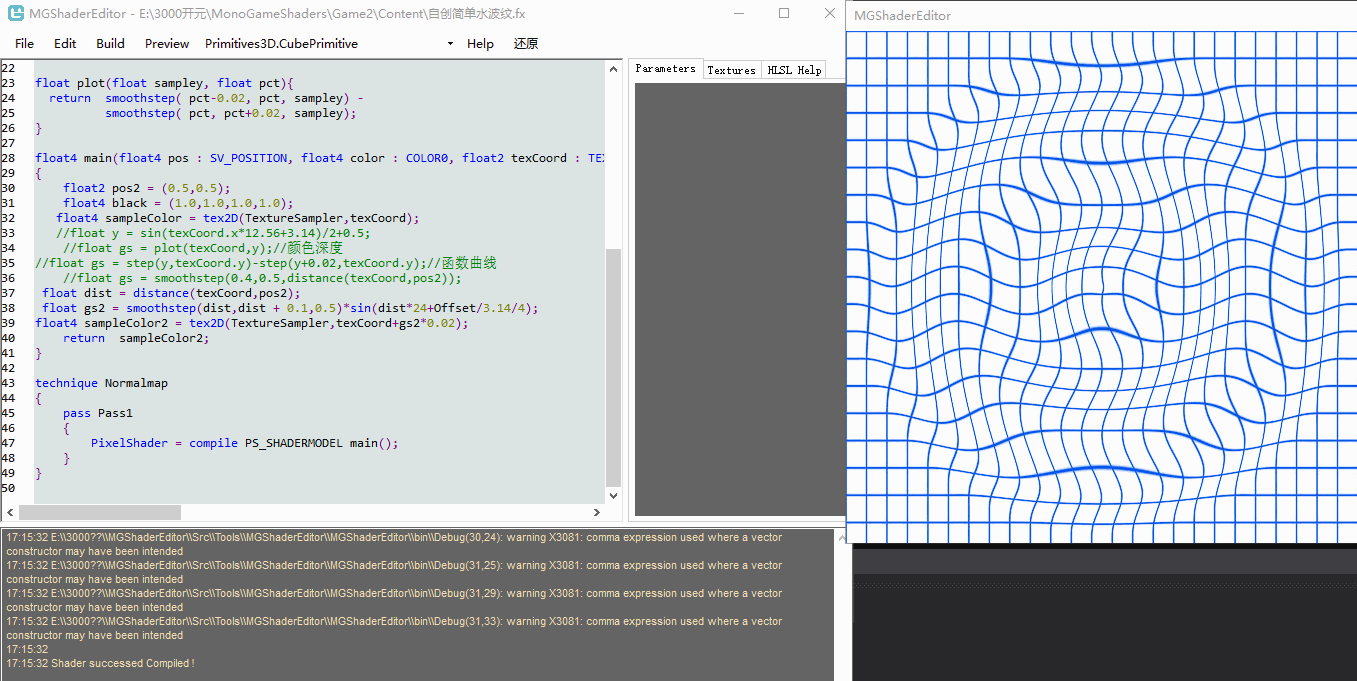Open the File menu
1357x681 pixels.
[x=24, y=44]
